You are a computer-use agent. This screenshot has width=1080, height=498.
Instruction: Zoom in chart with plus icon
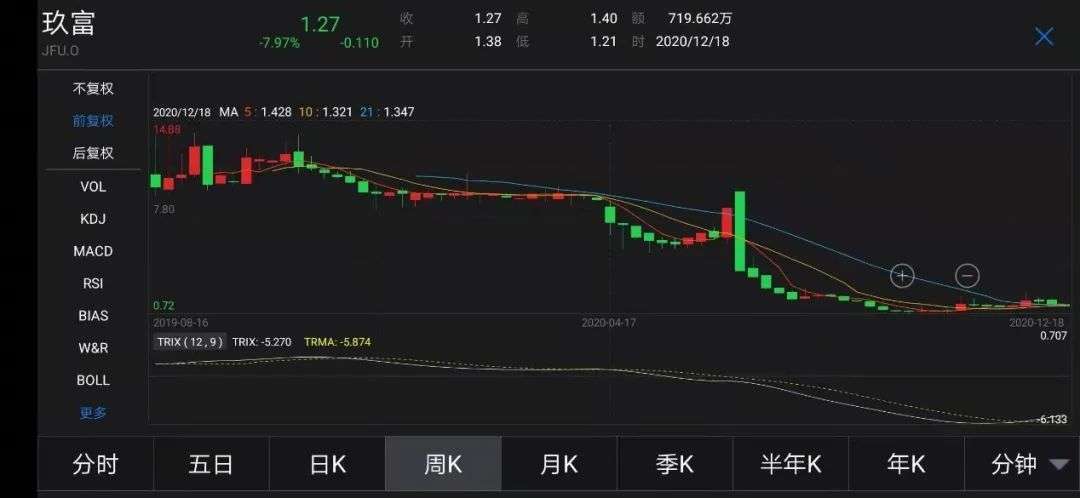(x=902, y=276)
